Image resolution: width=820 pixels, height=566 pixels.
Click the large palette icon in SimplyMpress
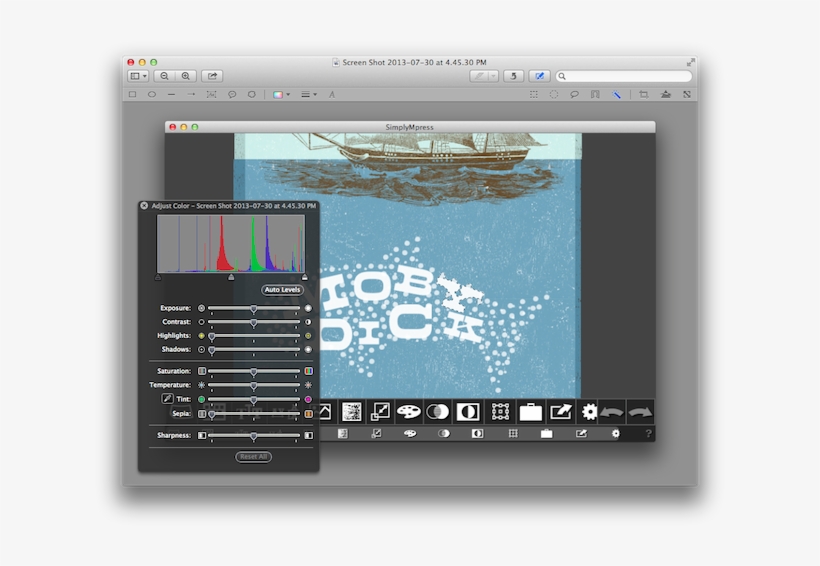(x=408, y=412)
